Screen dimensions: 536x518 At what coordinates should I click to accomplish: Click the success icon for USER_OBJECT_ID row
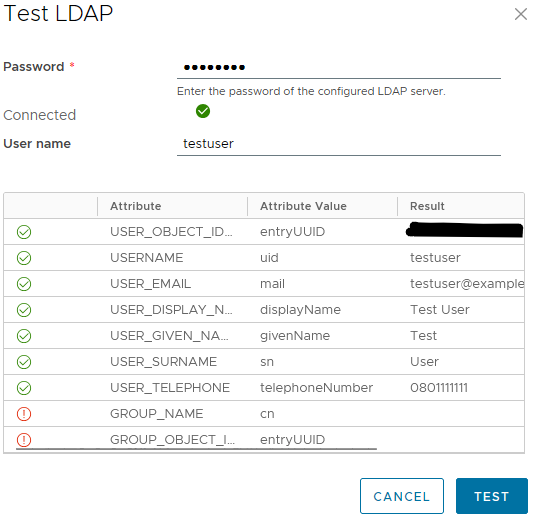(24, 232)
